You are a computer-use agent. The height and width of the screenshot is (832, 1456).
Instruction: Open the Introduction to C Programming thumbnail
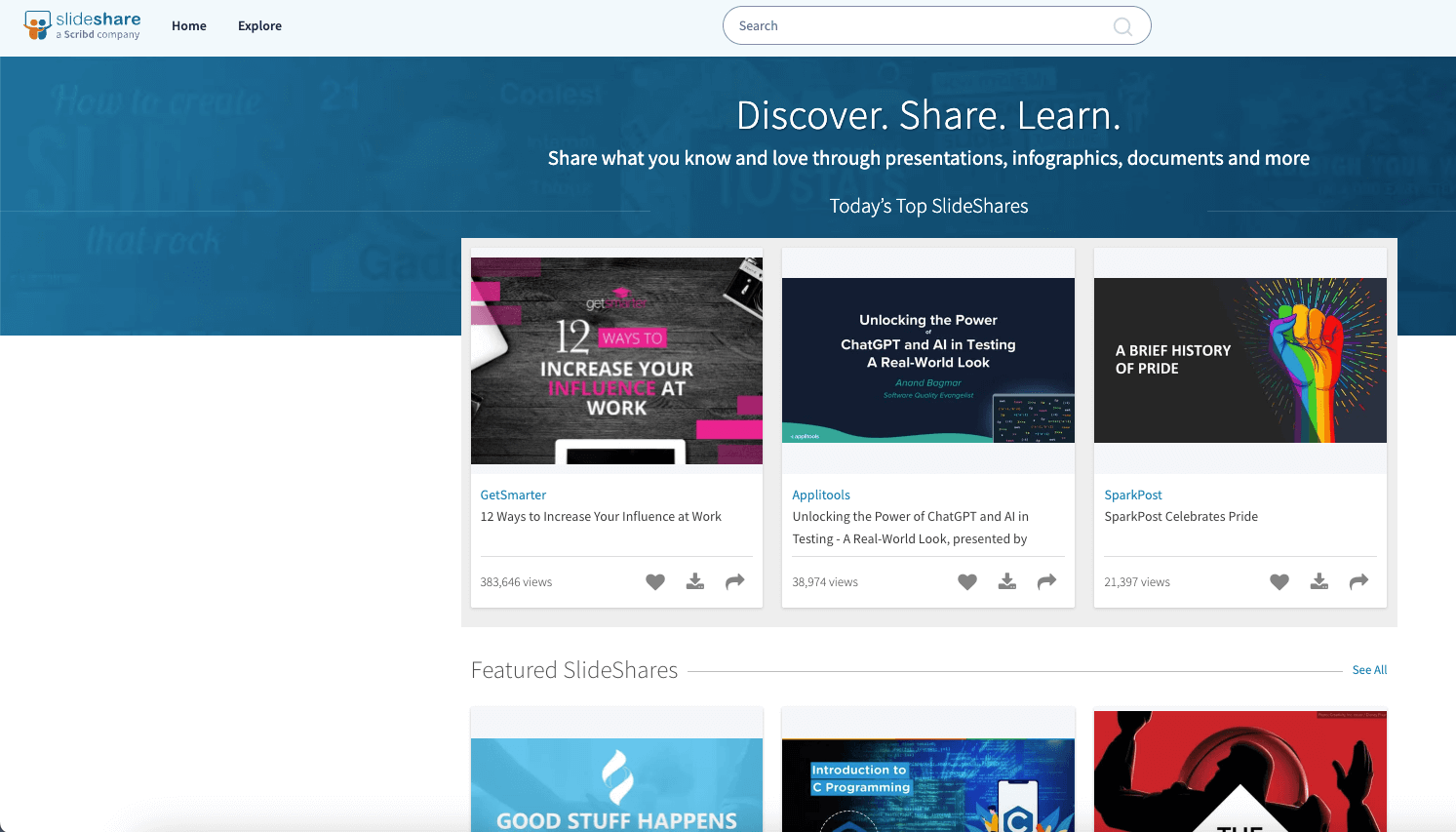pos(928,785)
